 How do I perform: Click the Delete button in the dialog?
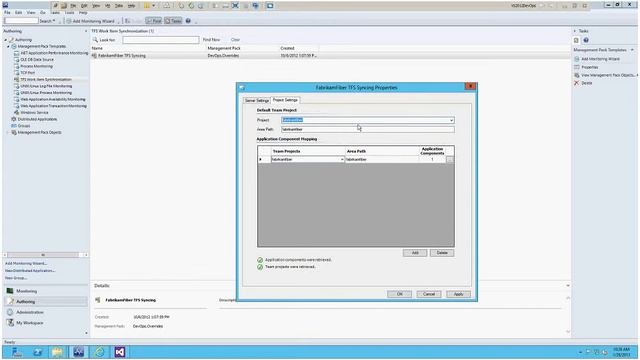coord(442,253)
